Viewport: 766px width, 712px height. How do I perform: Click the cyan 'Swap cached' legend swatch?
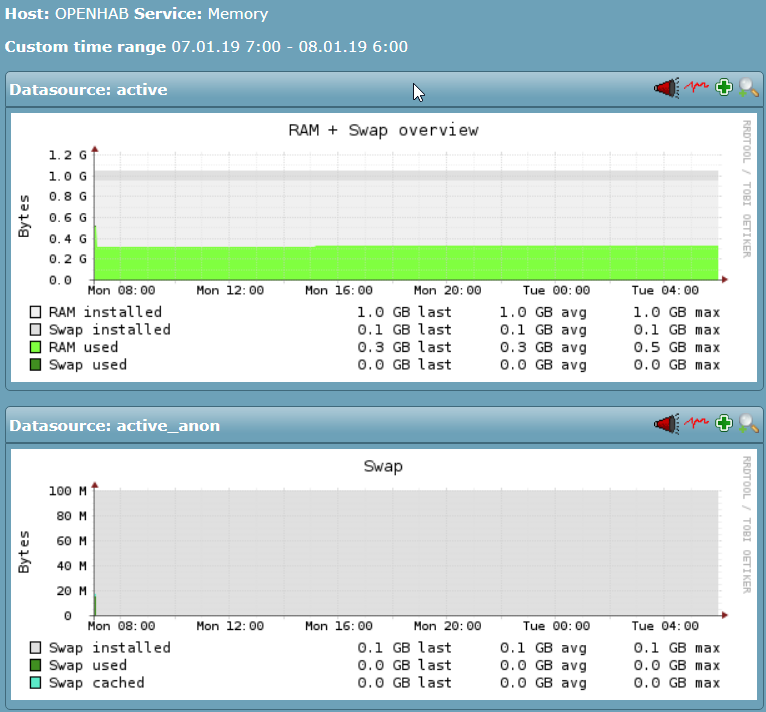pyautogui.click(x=36, y=683)
